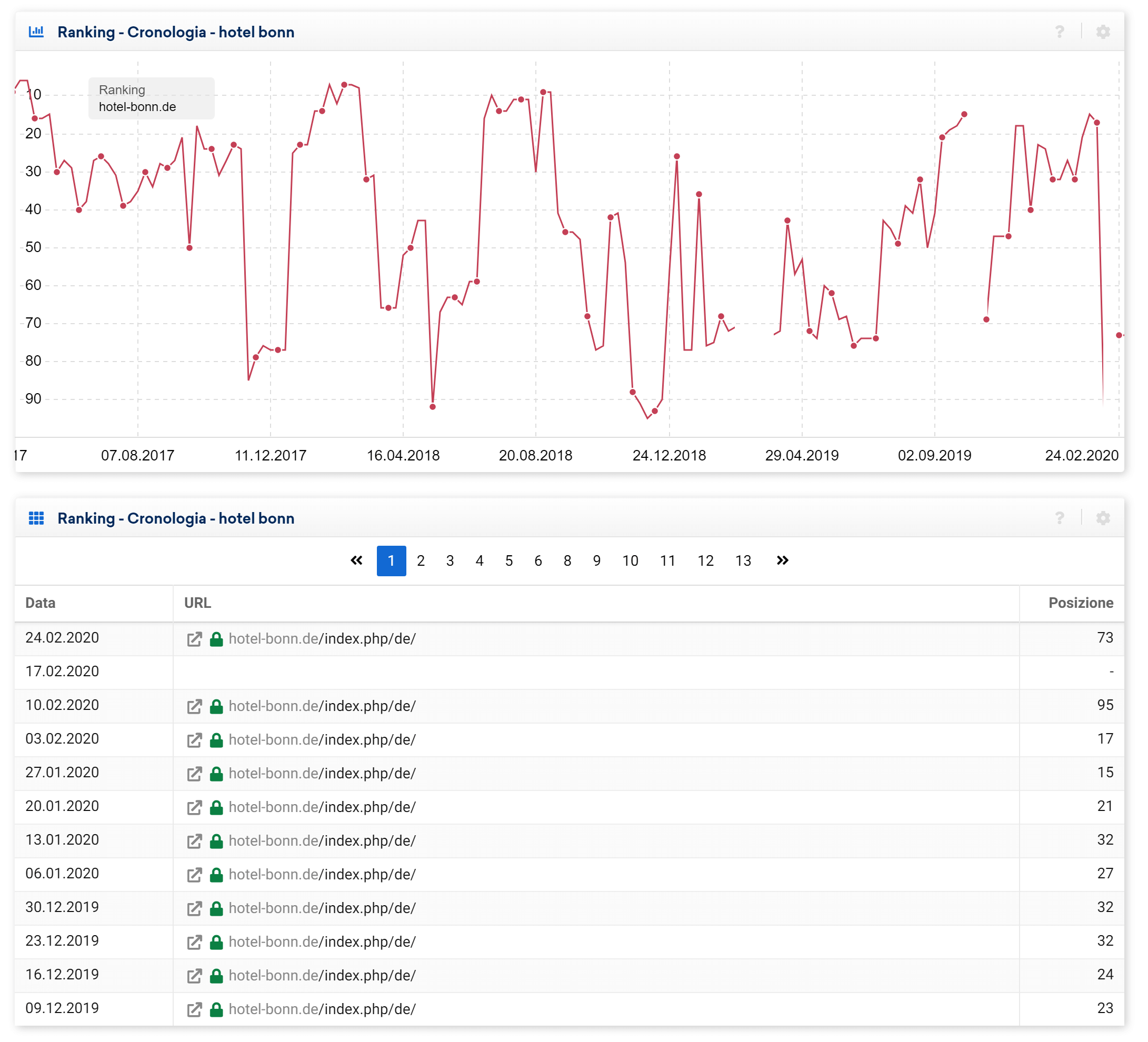Click the position value 73 for 24.02.2020
The width and height of the screenshot is (1148, 1042).
pos(1105,638)
